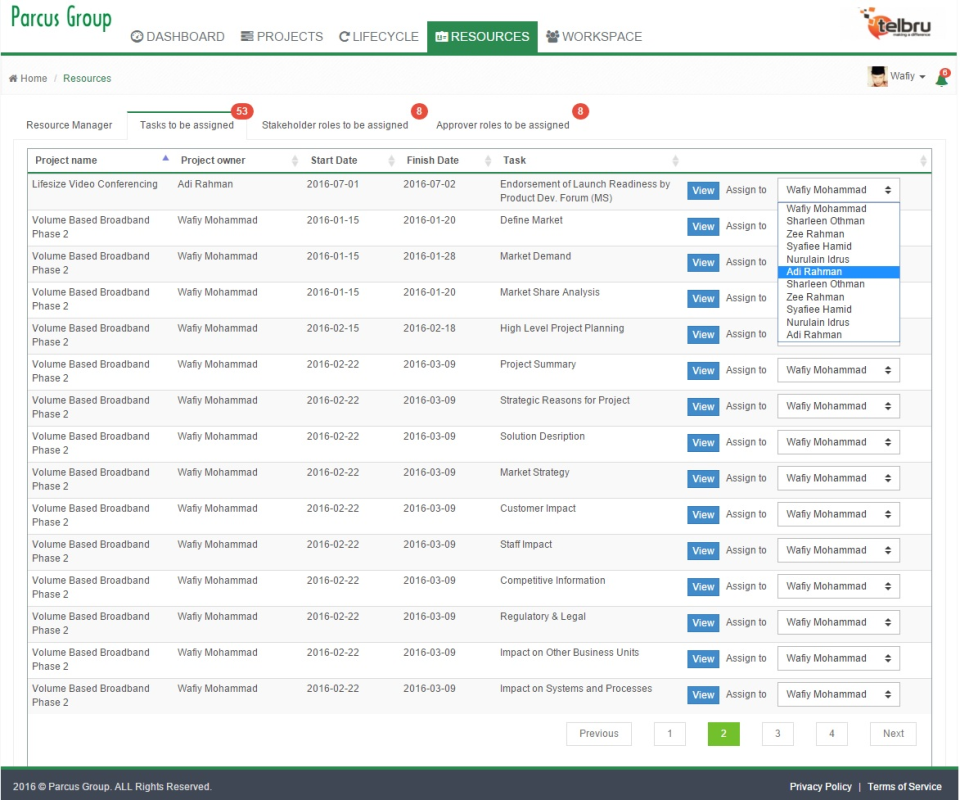960x800 pixels.
Task: Open the notification bell icon
Action: [x=941, y=78]
